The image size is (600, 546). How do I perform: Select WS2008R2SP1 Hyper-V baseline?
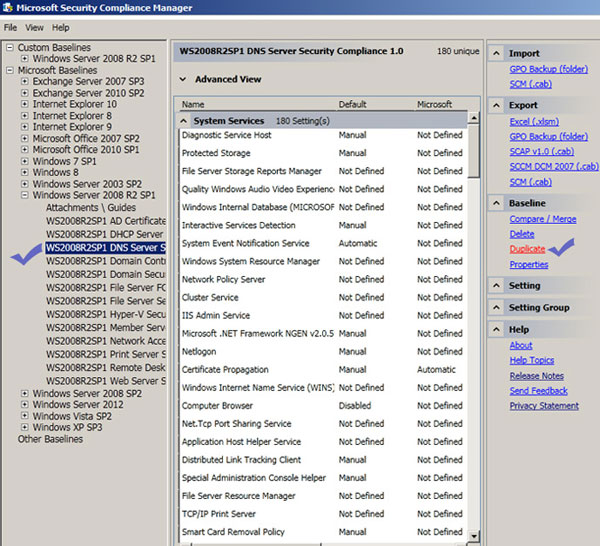106,314
